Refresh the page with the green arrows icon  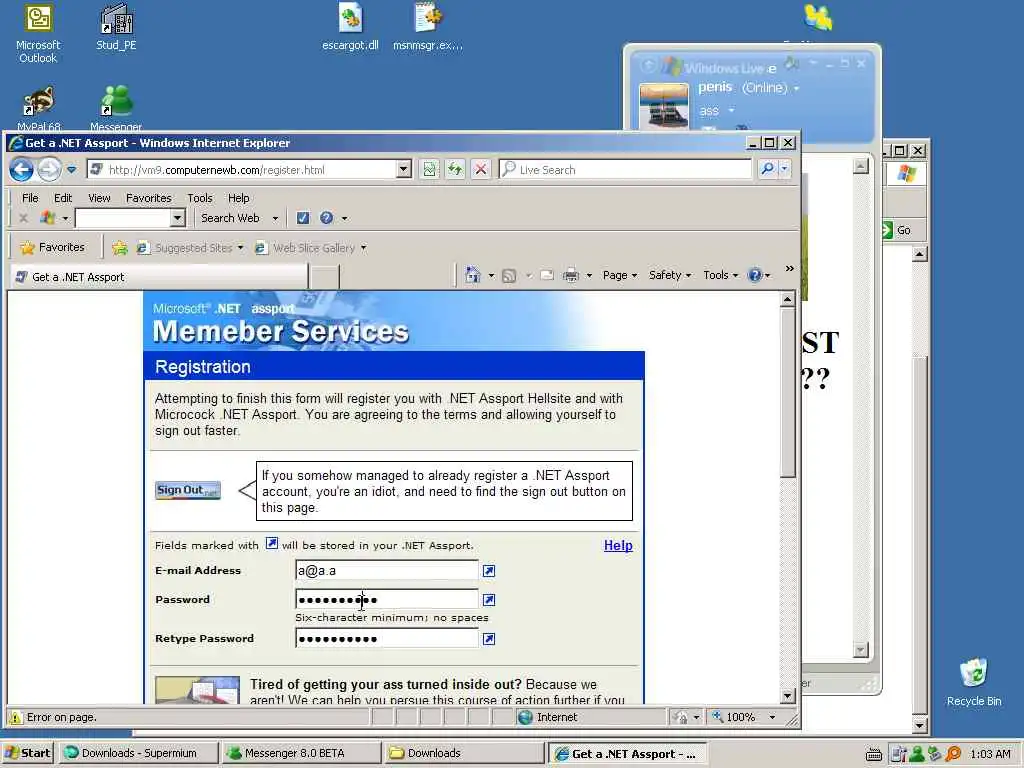pyautogui.click(x=455, y=170)
